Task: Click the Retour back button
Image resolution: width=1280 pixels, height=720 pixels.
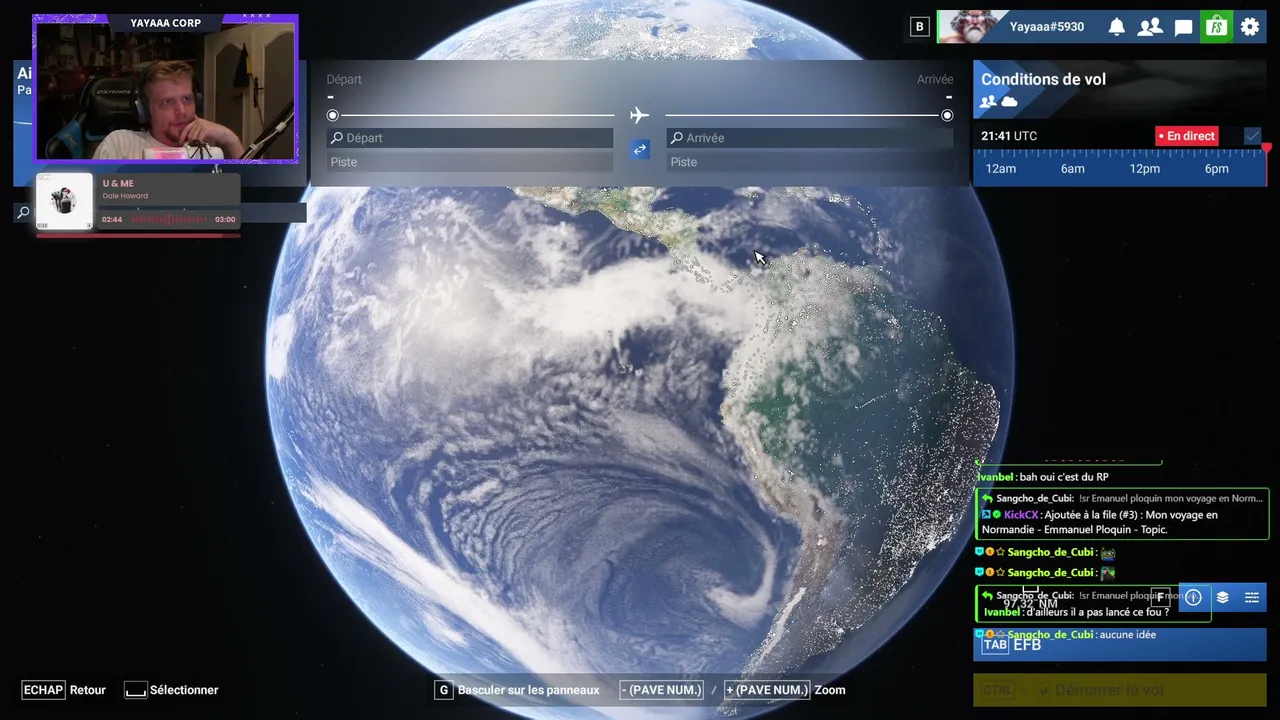Action: (64, 690)
